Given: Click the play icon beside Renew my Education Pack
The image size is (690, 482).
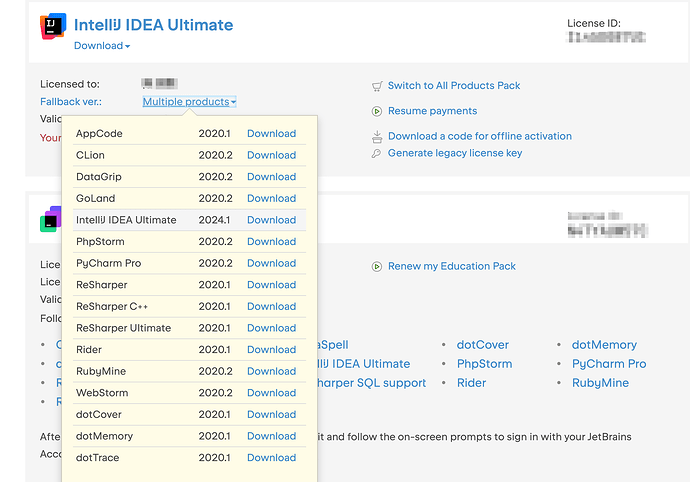Looking at the screenshot, I should tap(377, 267).
